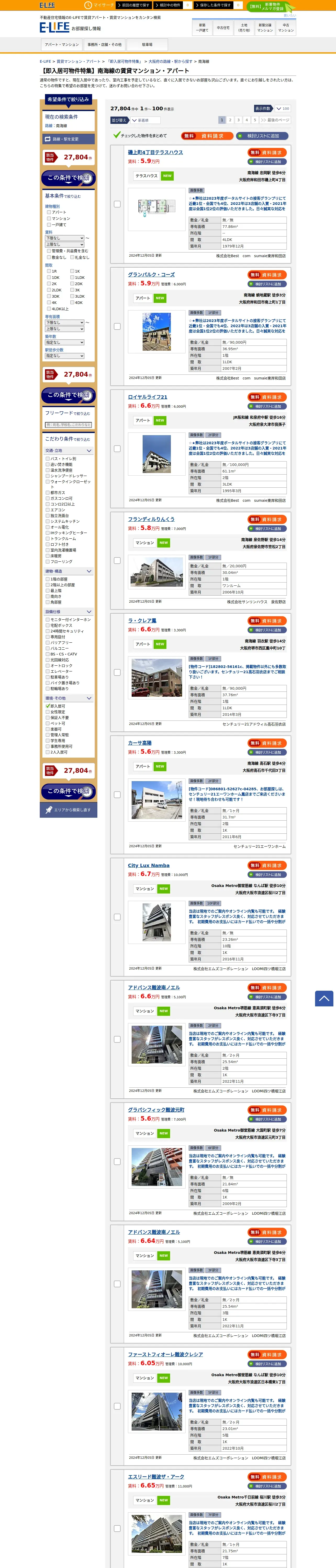Click bulk 資料請求 button beside チェックした物件をまとめて
Image resolution: width=336 pixels, height=1568 pixels.
(x=207, y=136)
